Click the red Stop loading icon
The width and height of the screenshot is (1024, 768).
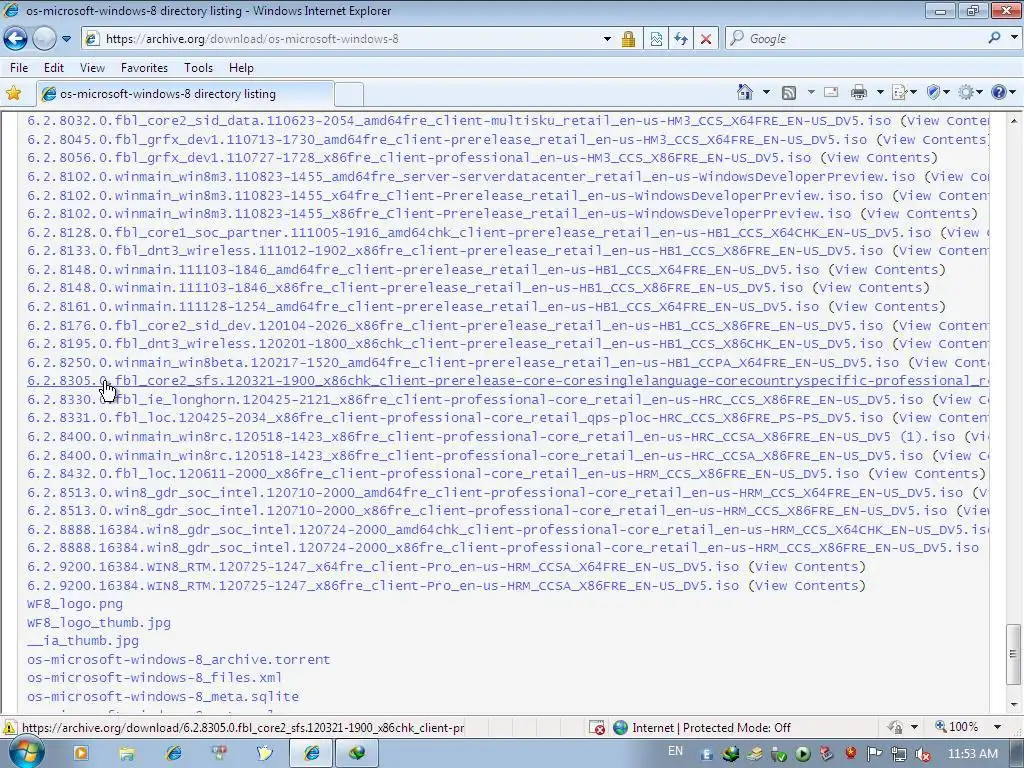[x=705, y=39]
